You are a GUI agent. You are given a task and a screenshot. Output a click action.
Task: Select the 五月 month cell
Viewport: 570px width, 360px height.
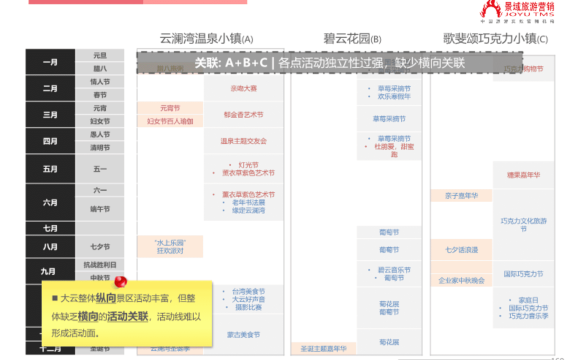(50, 169)
